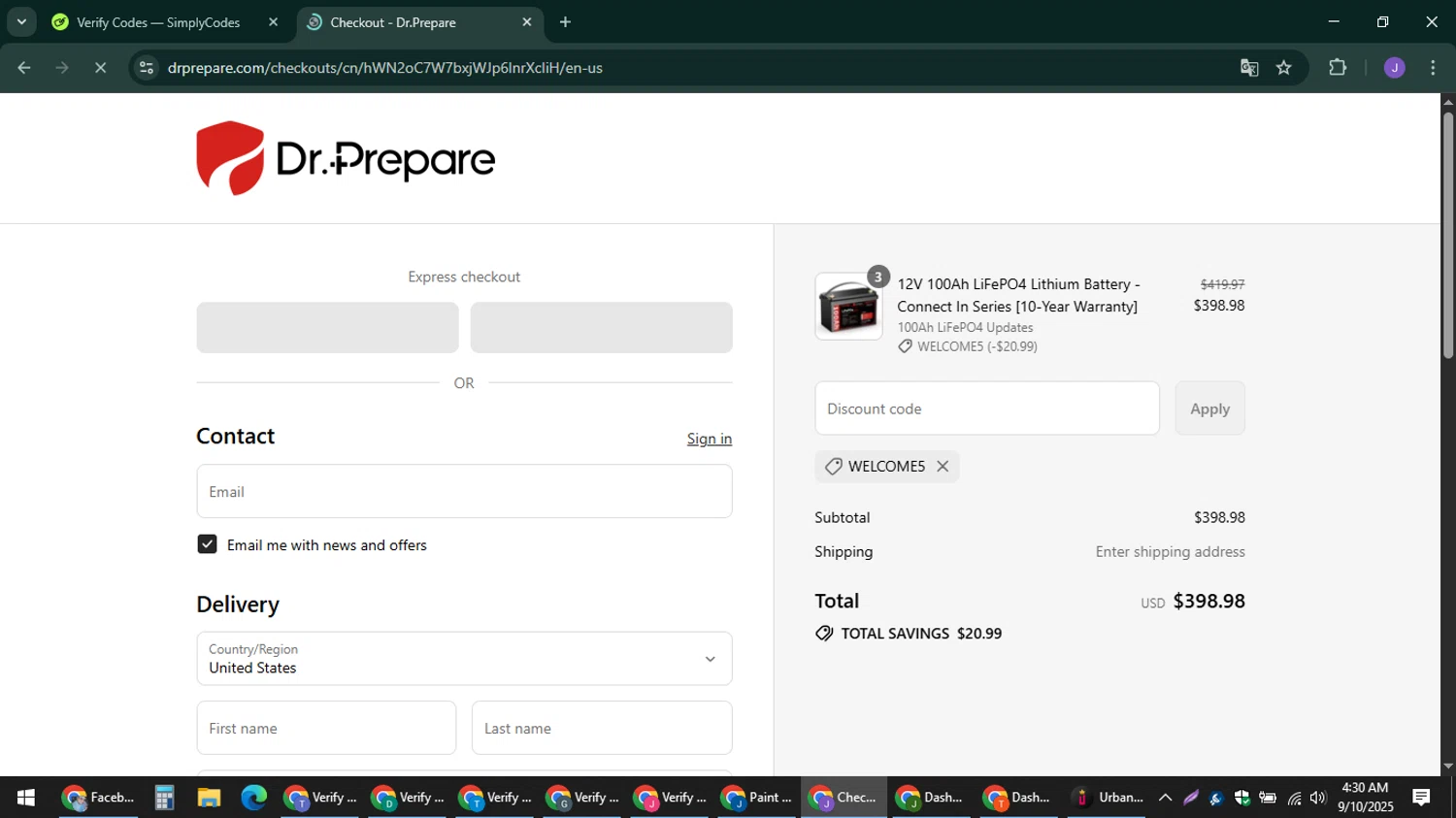
Task: Open the Chrome profile avatar J
Action: pos(1395,68)
